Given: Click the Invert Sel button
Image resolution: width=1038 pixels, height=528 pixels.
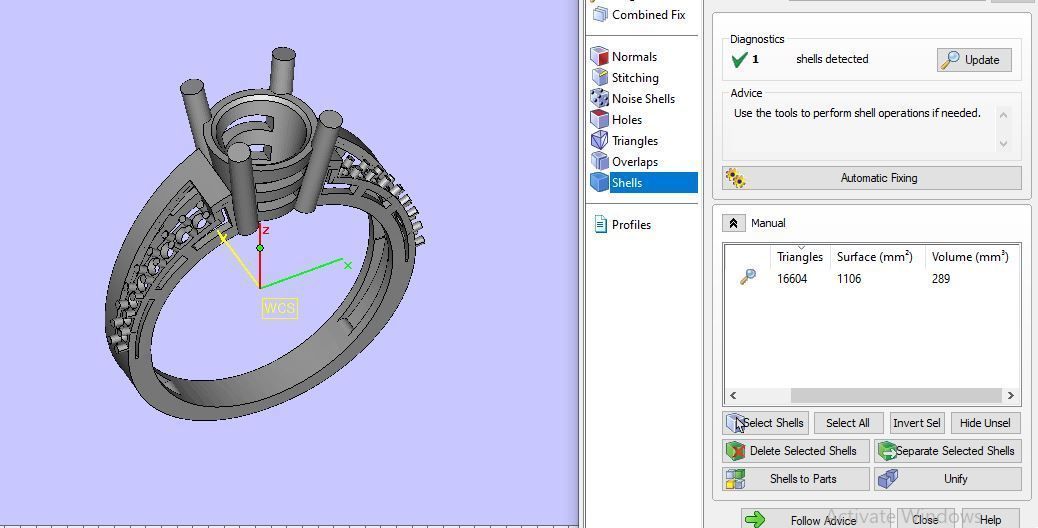Looking at the screenshot, I should [916, 423].
